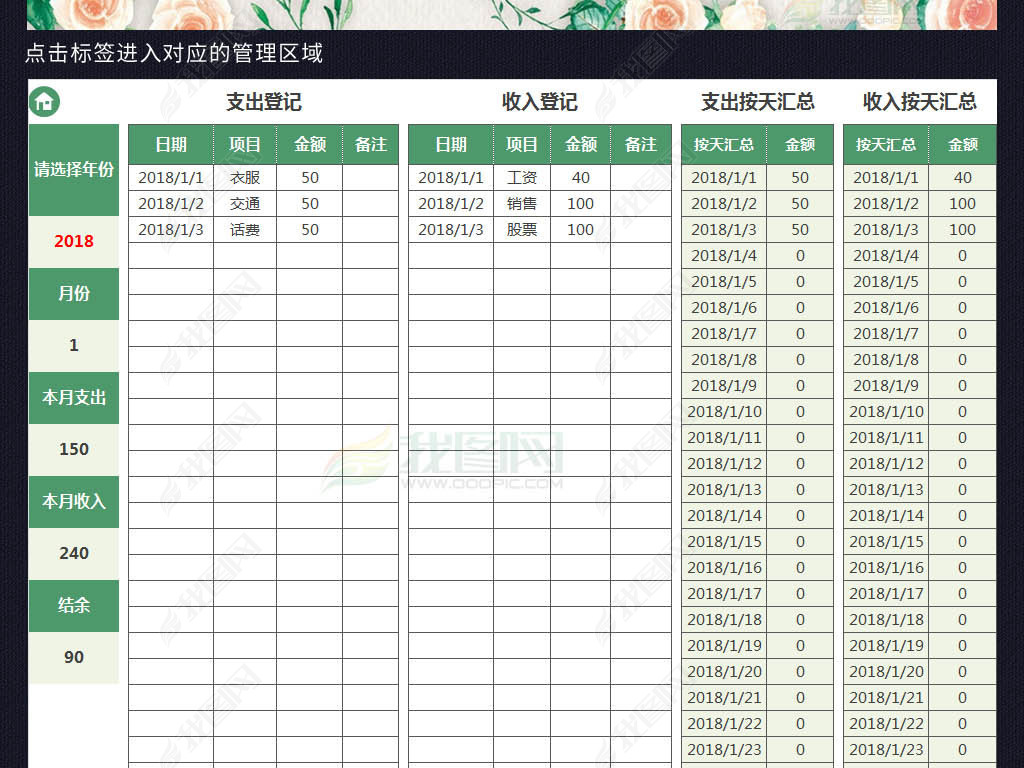Viewport: 1024px width, 768px height.
Task: Click the 股票 income item cell
Action: click(522, 230)
